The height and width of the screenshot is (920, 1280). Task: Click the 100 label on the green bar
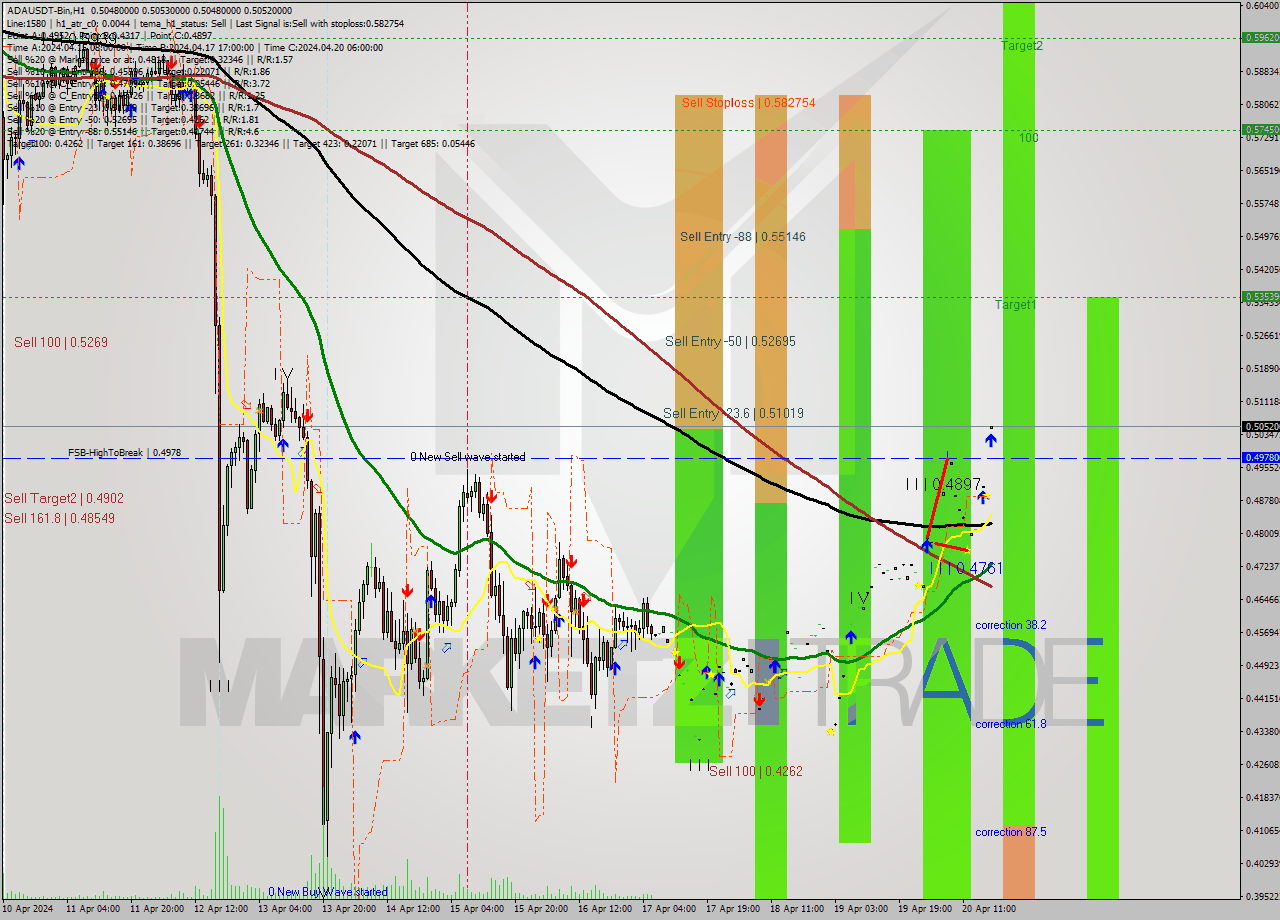pyautogui.click(x=1028, y=138)
